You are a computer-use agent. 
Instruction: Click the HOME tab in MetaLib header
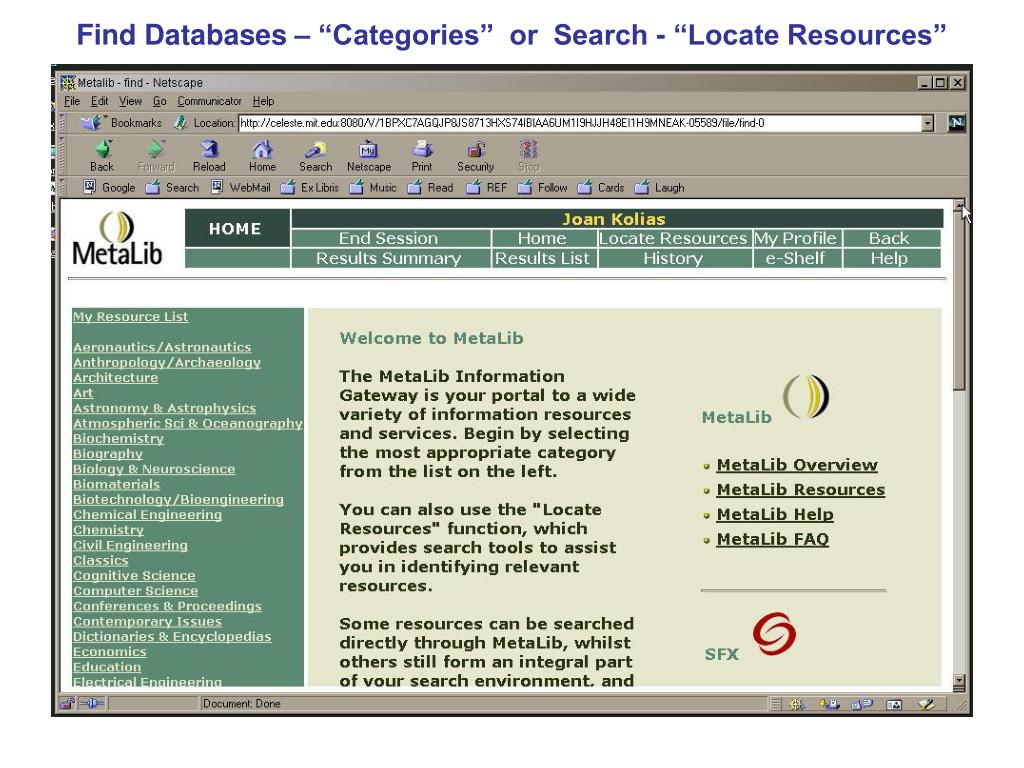237,229
